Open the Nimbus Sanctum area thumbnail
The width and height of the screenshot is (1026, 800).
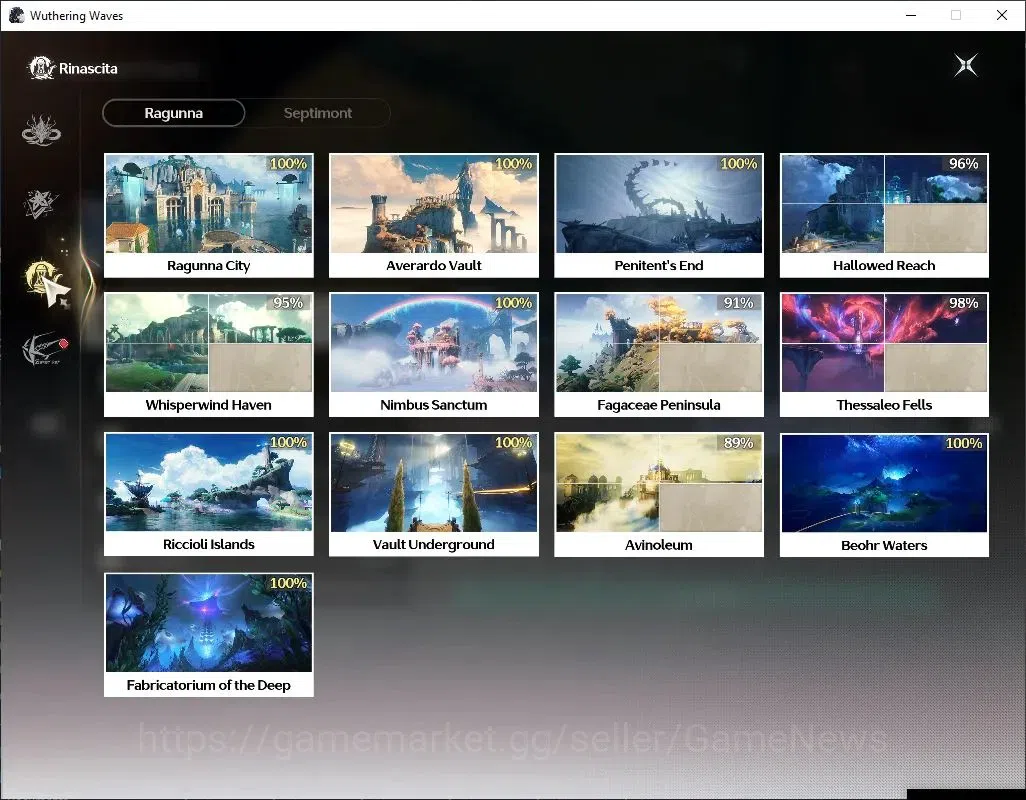[434, 343]
